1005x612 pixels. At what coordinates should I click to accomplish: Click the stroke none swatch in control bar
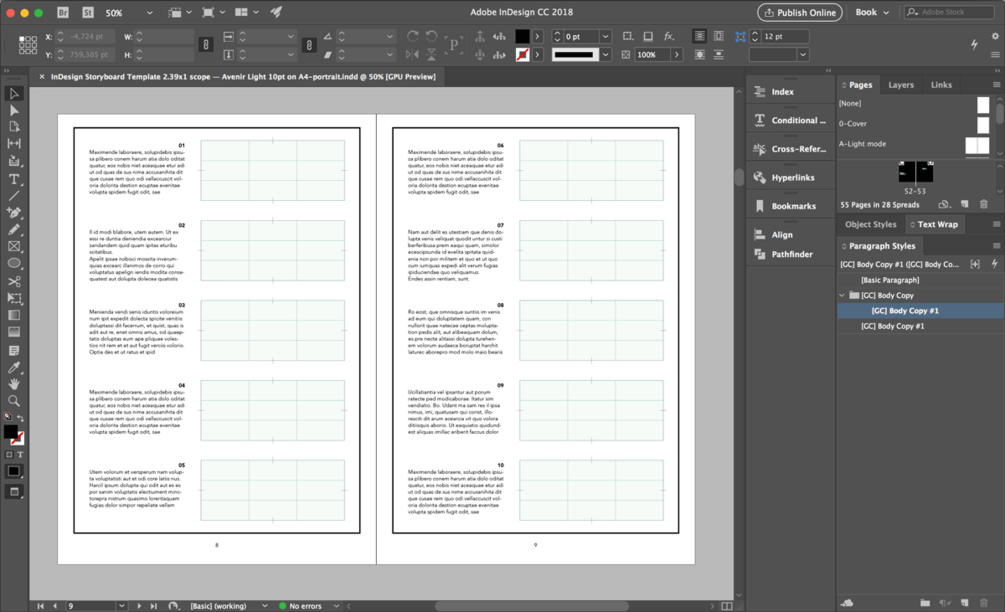click(x=522, y=55)
